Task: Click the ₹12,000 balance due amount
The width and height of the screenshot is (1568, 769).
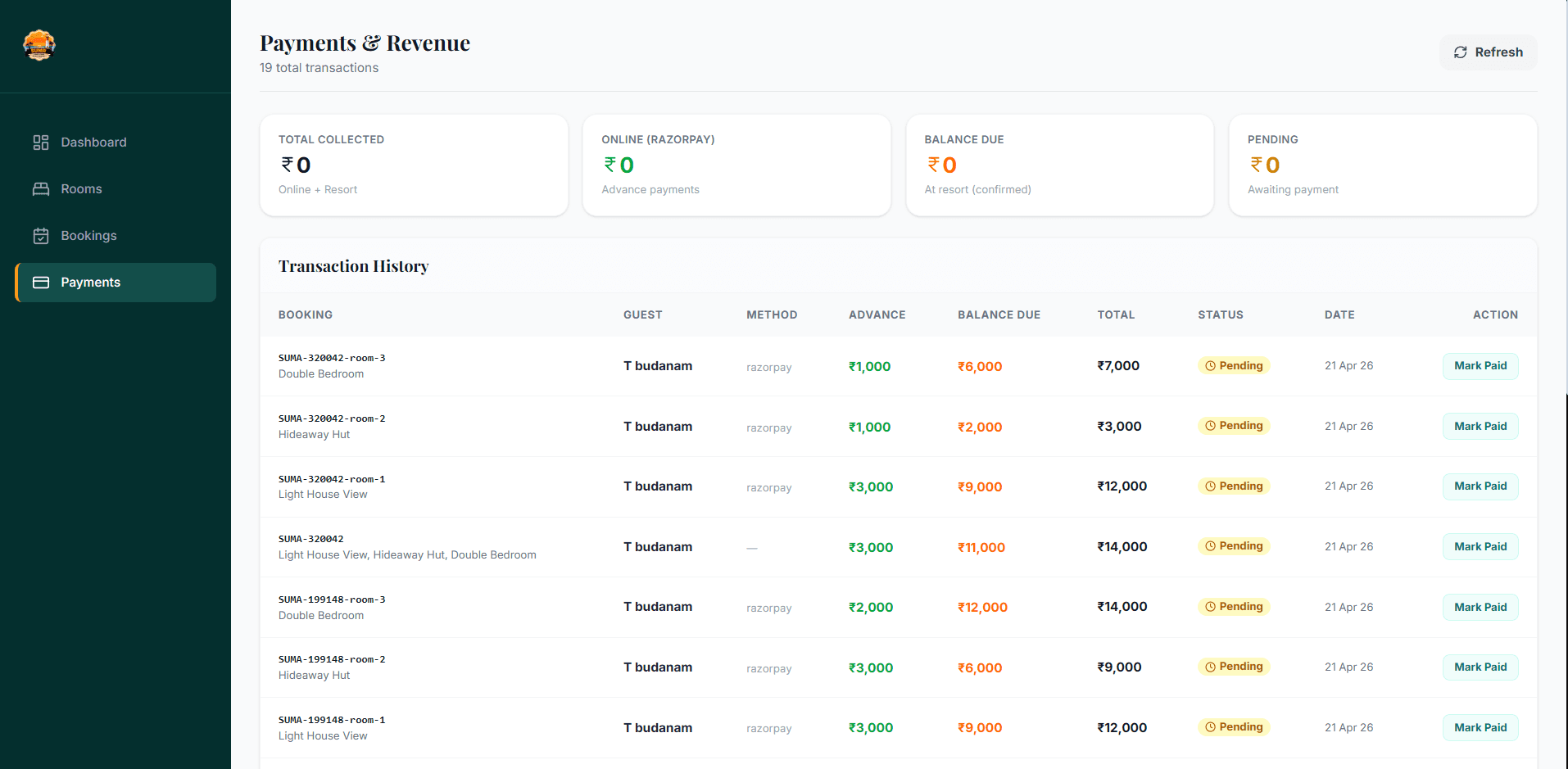Action: (982, 607)
